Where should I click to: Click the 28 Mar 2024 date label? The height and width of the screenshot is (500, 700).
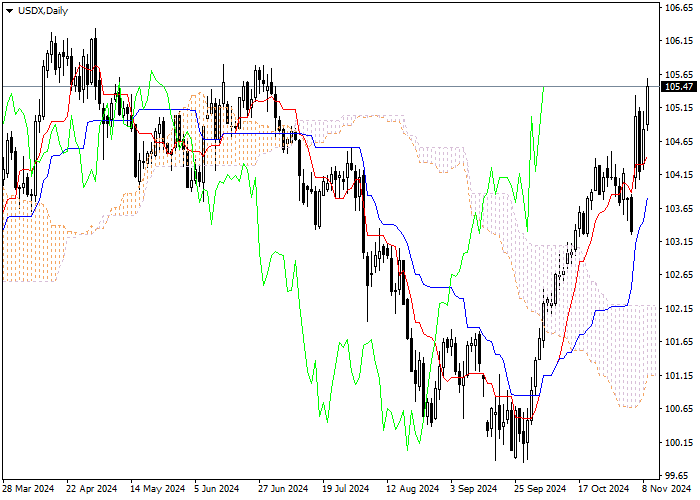pyautogui.click(x=29, y=489)
